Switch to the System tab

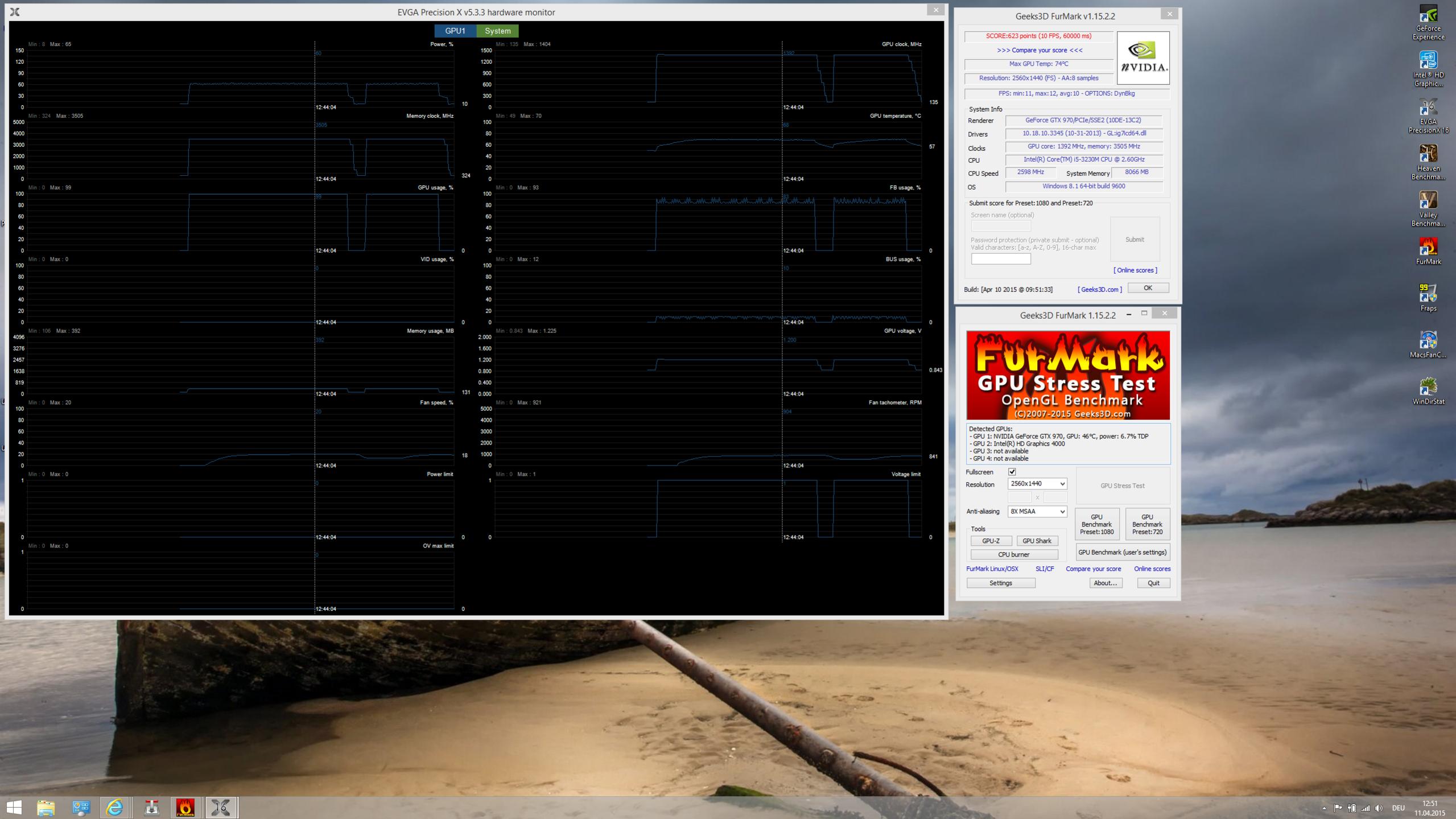pos(497,31)
